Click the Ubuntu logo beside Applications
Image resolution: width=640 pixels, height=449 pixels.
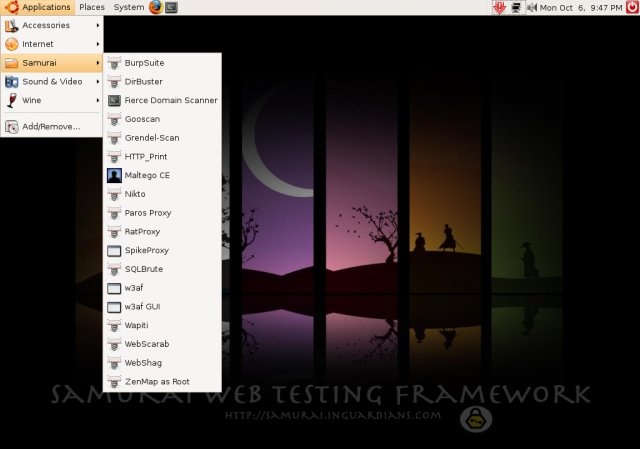[x=12, y=7]
